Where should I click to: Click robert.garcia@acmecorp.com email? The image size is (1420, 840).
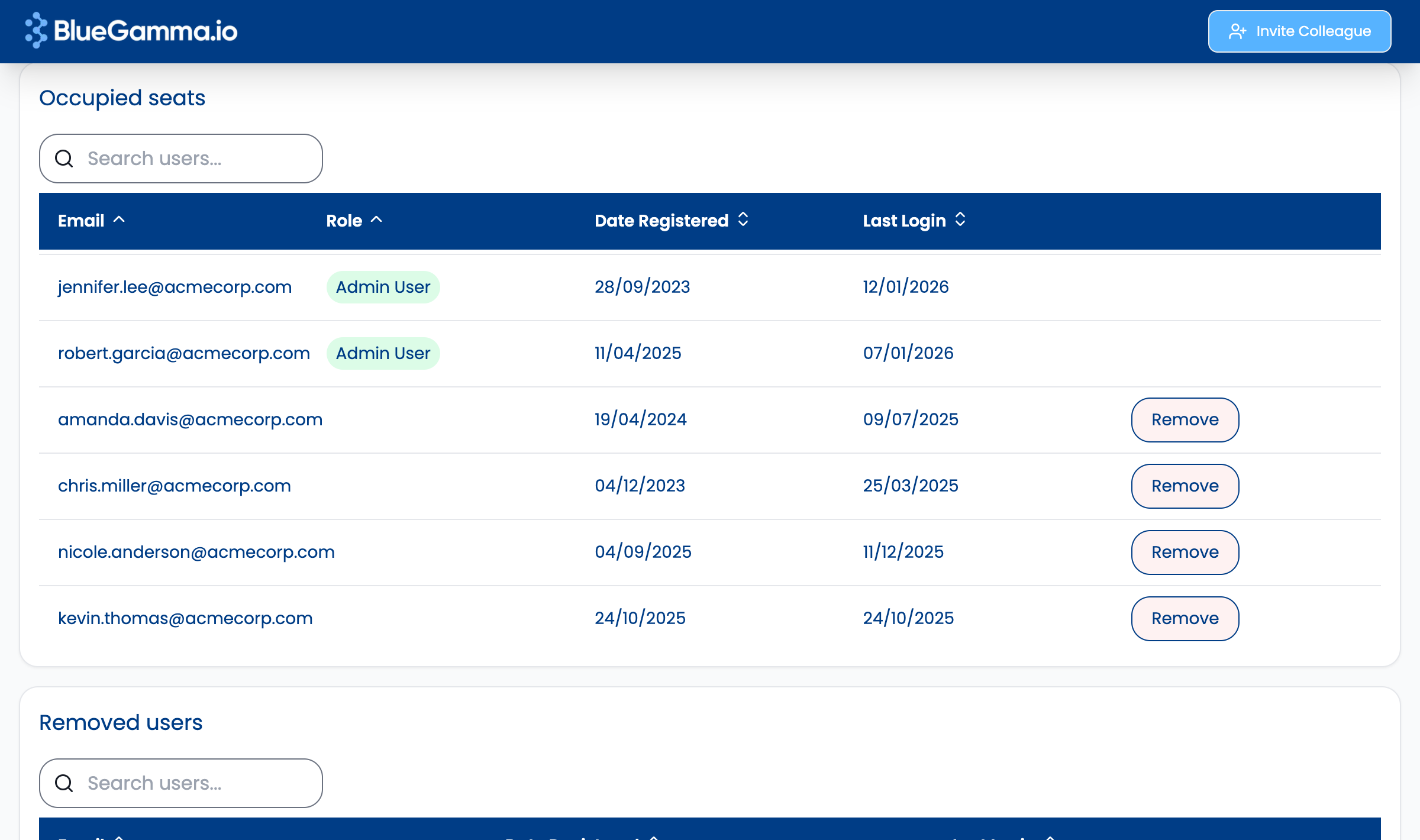coord(184,353)
